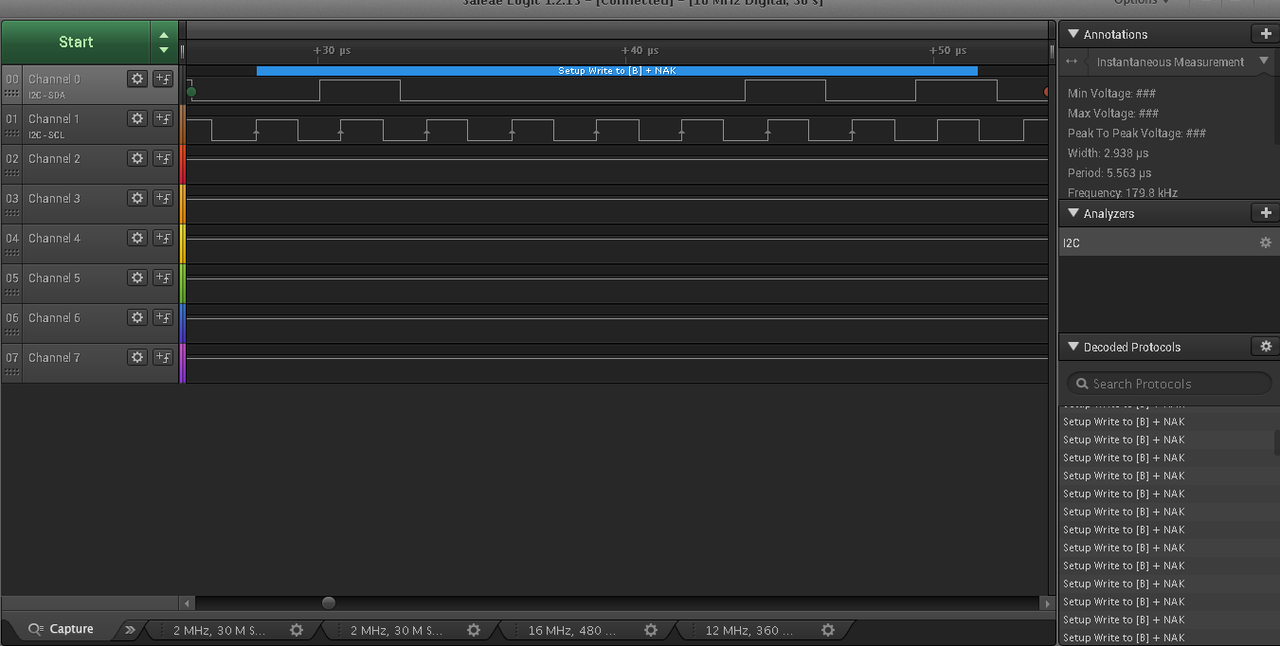Click the Max Voltage: ### reading
This screenshot has height=646, width=1280.
[1113, 113]
